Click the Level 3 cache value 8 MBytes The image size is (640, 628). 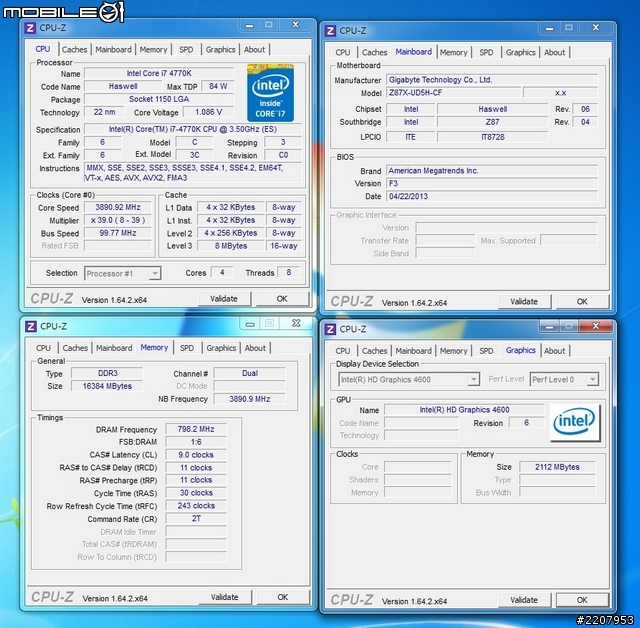(231, 246)
